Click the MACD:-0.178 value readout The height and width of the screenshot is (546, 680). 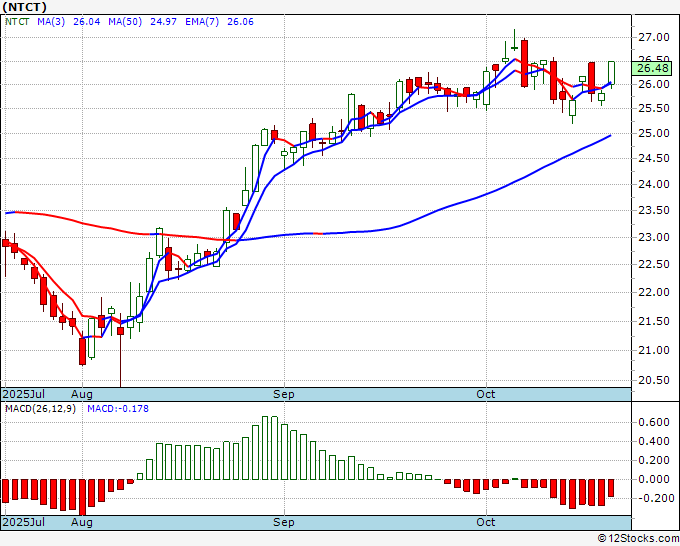tap(118, 409)
